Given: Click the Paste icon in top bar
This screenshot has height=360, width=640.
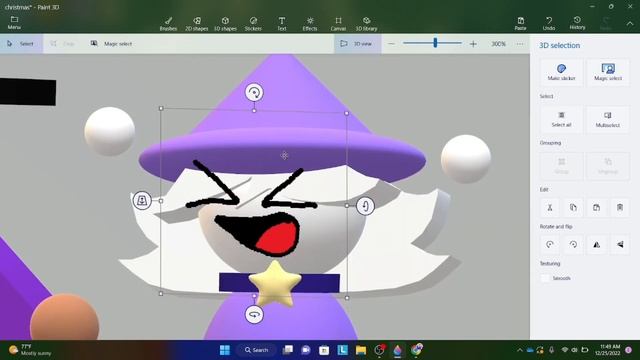Looking at the screenshot, I should click(x=520, y=23).
